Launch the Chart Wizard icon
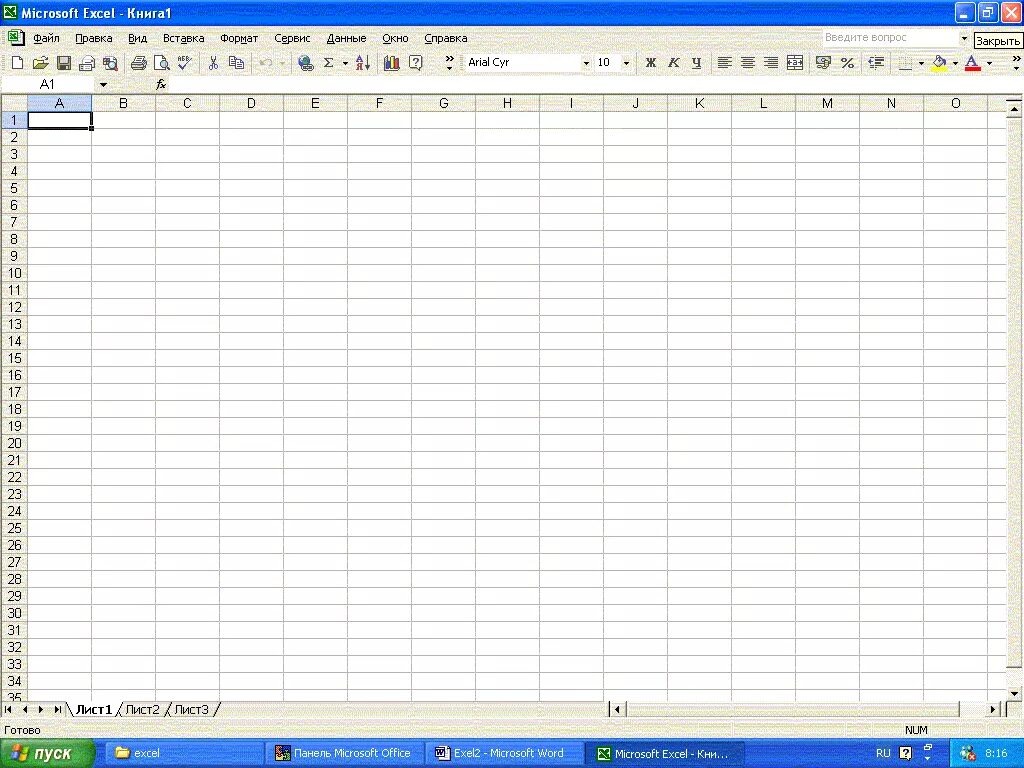The image size is (1024, 768). pyautogui.click(x=392, y=63)
